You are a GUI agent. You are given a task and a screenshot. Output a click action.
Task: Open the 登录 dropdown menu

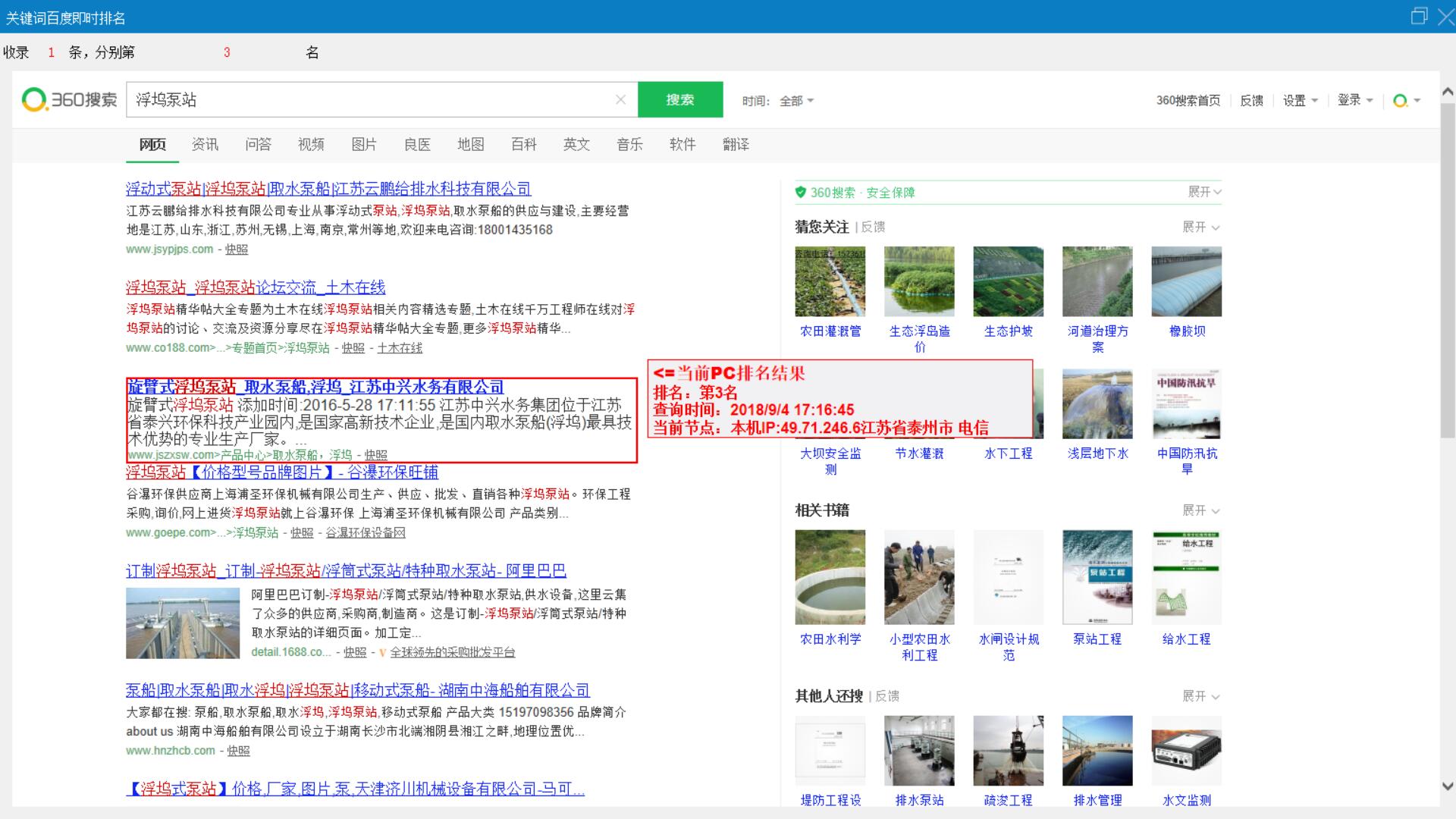point(1355,100)
